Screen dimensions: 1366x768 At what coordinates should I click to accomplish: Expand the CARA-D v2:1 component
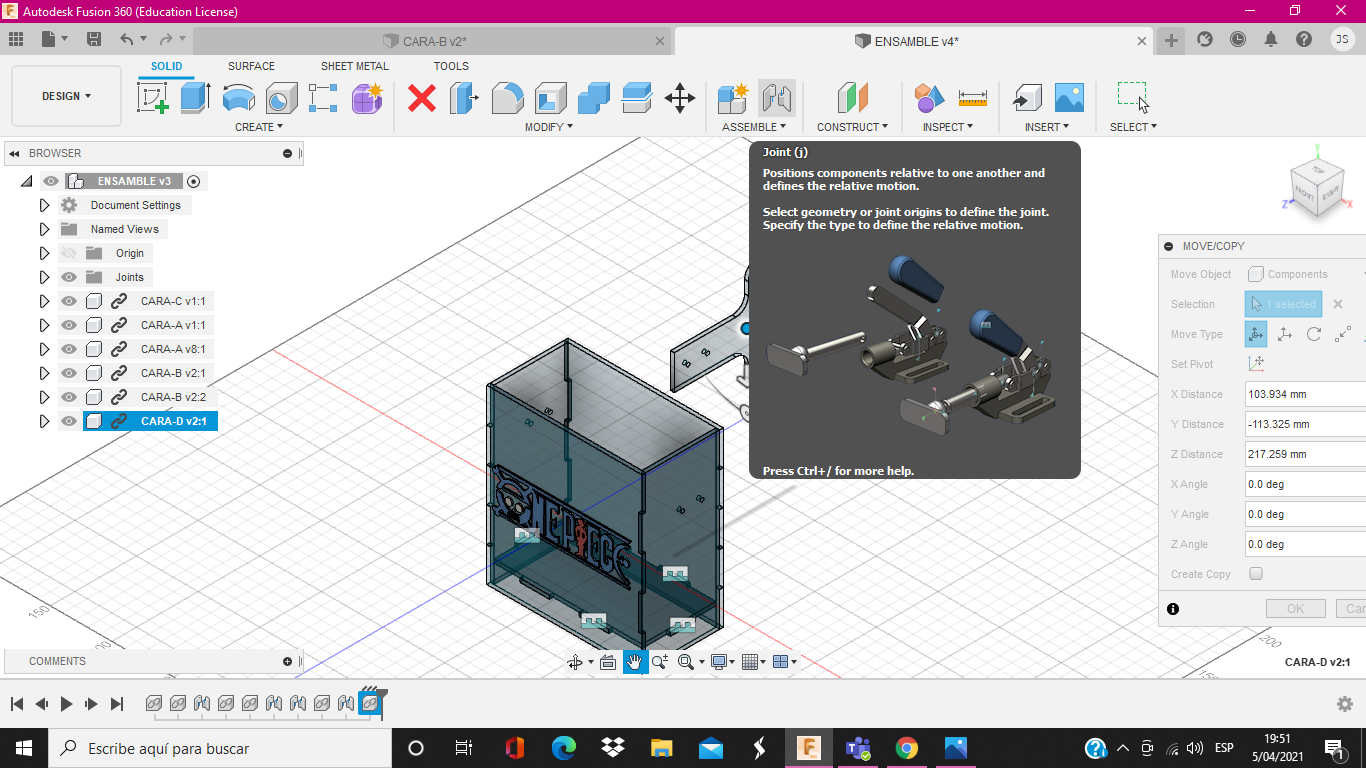point(44,421)
